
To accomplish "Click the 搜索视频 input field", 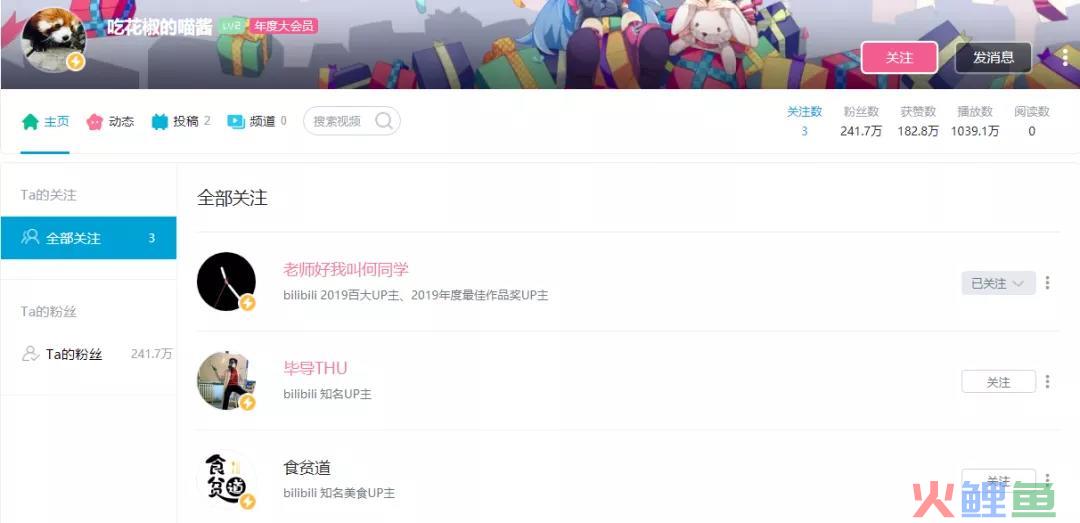I will 351,121.
